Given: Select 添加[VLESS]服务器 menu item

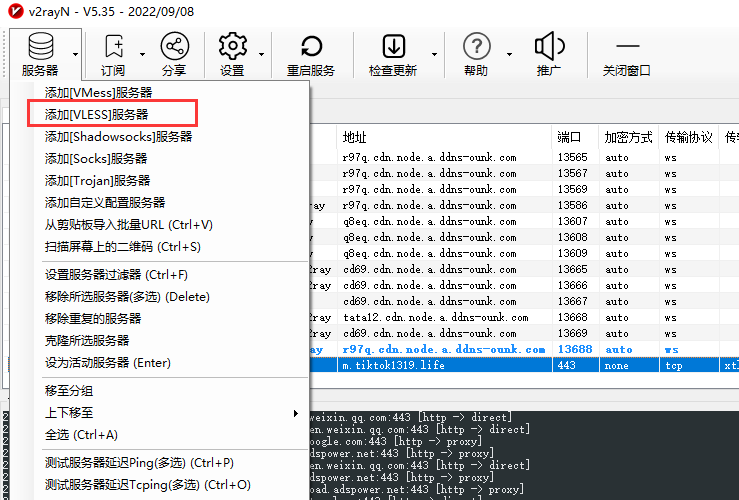Looking at the screenshot, I should coord(97,114).
